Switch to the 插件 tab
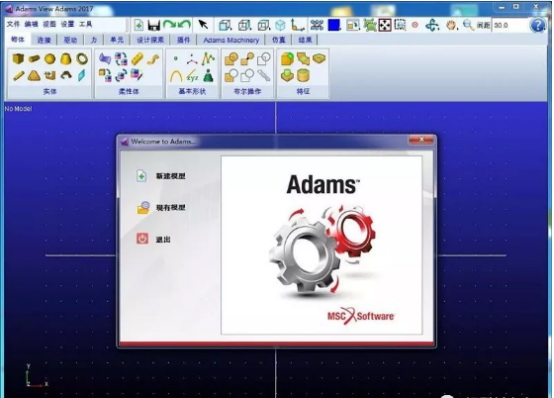The image size is (554, 398). coord(183,40)
